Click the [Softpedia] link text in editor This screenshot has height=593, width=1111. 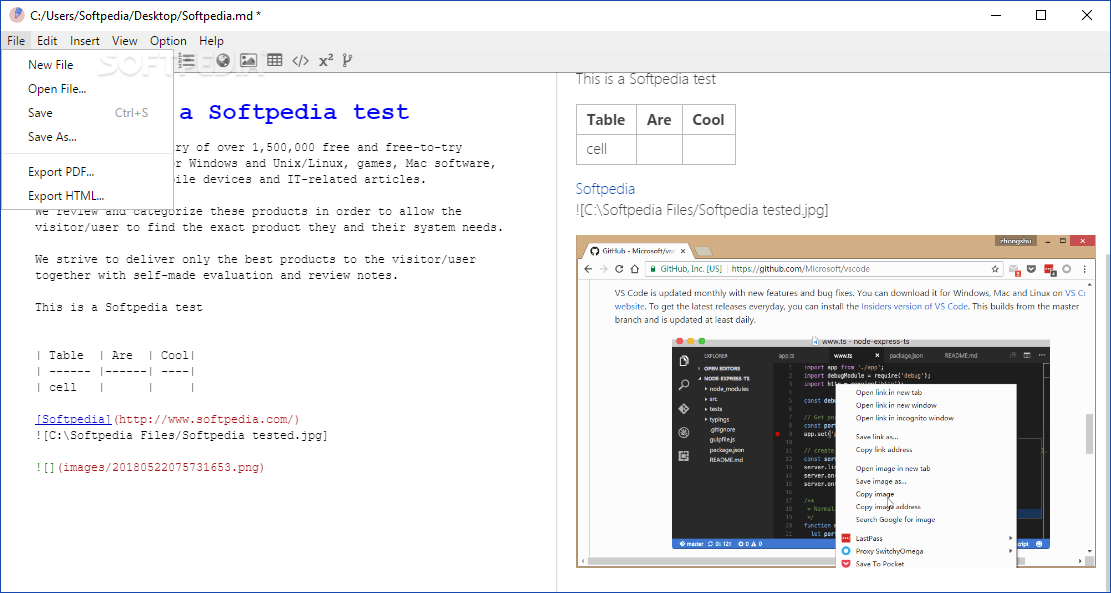point(74,419)
